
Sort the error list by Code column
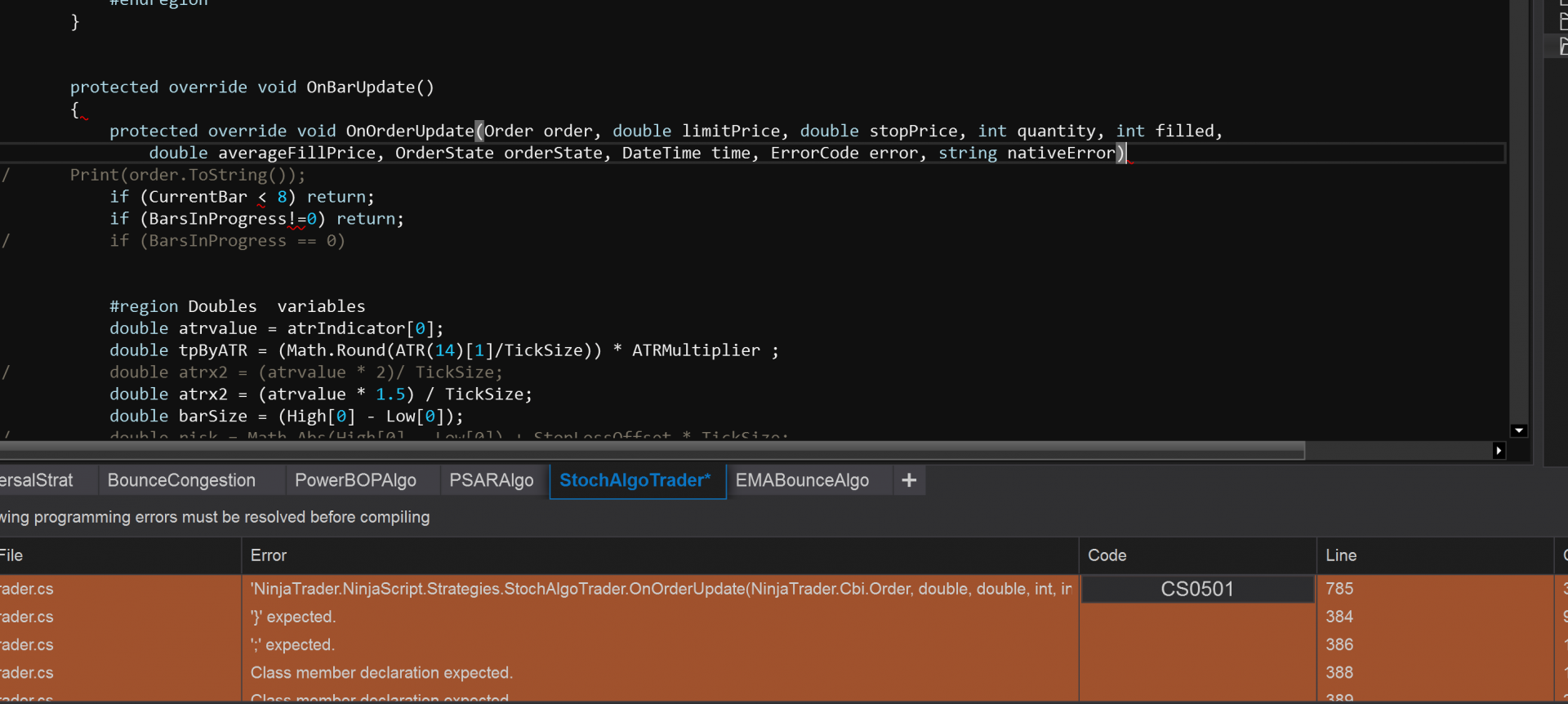[x=1107, y=555]
